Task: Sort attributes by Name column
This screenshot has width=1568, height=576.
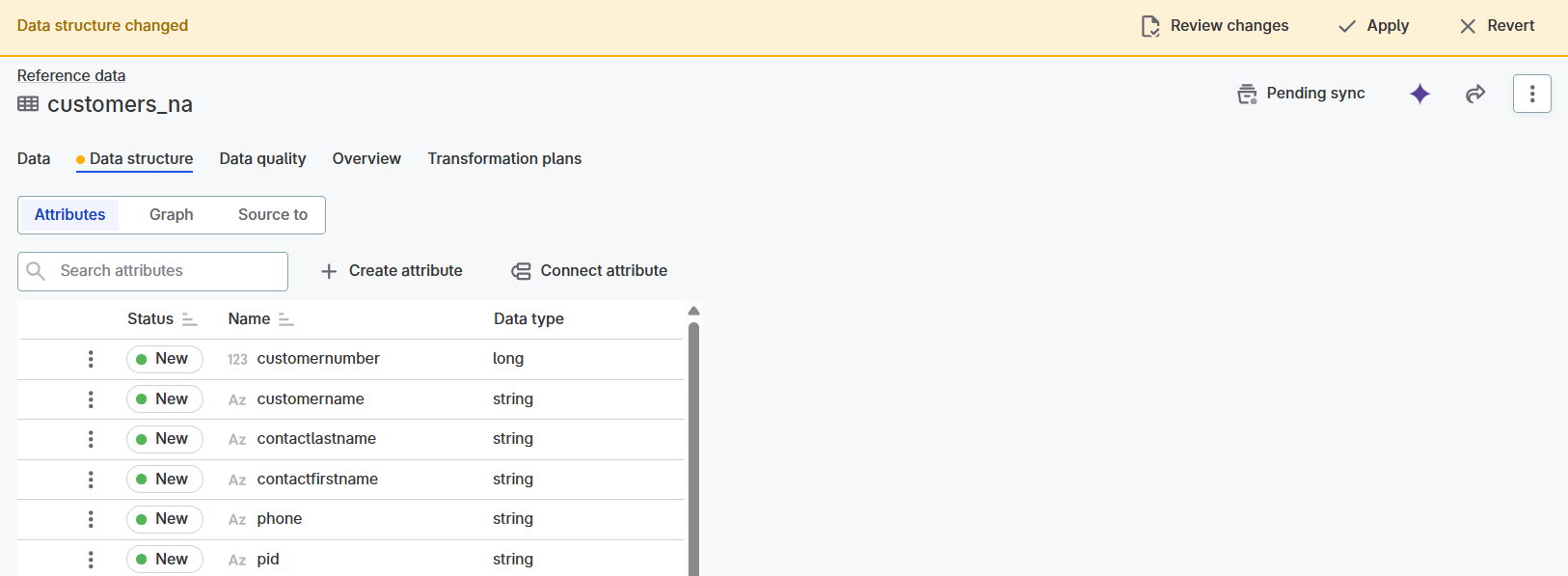Action: pos(285,319)
